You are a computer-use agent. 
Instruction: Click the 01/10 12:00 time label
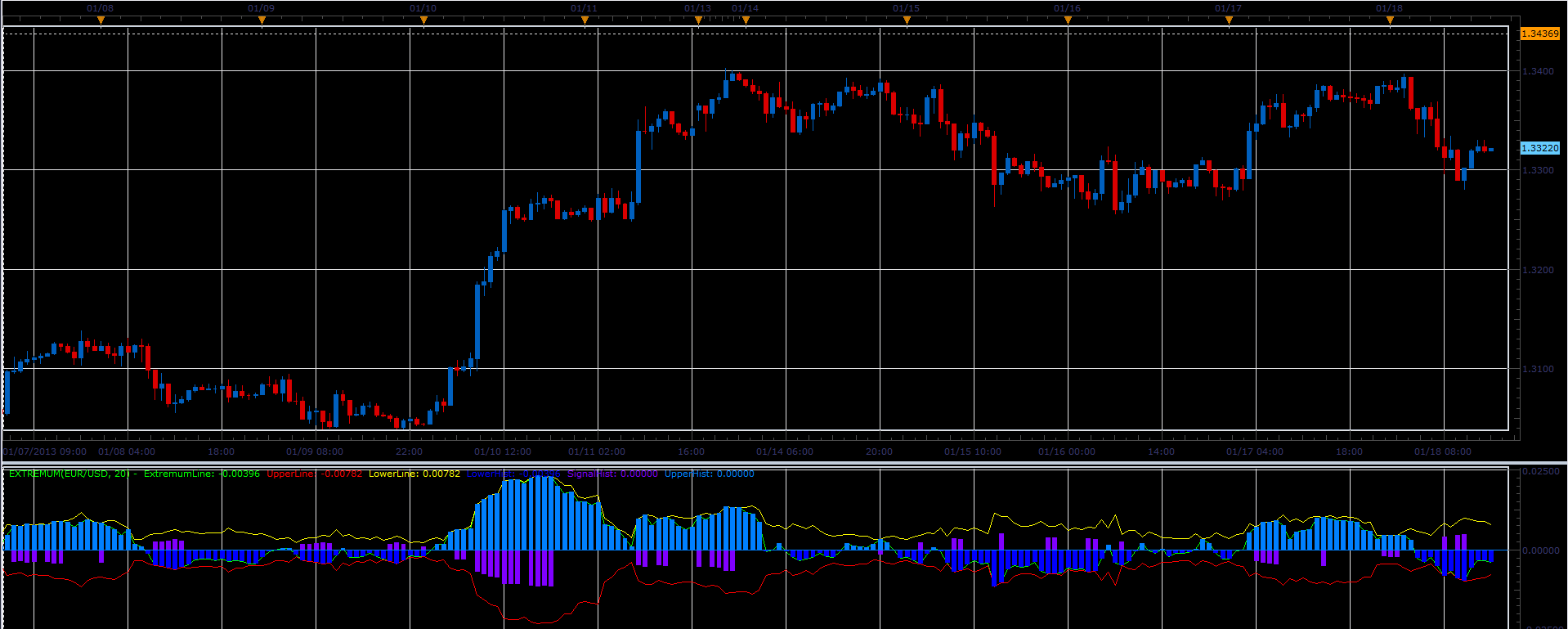(503, 452)
